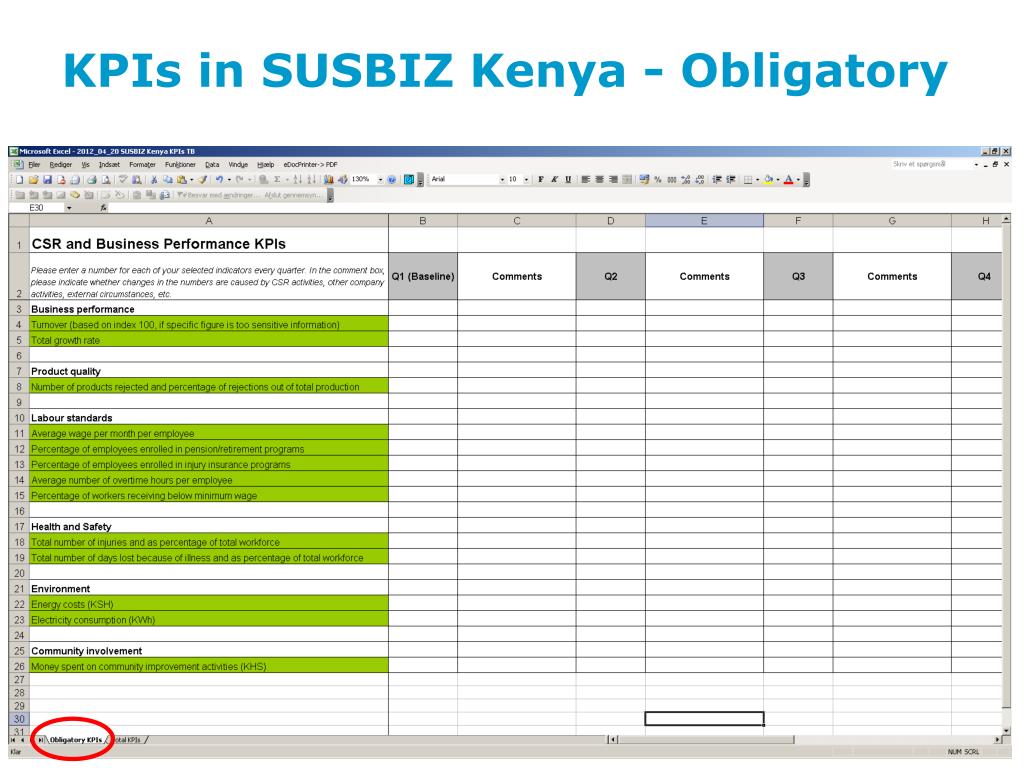Click the blue Help question mark icon

point(391,180)
